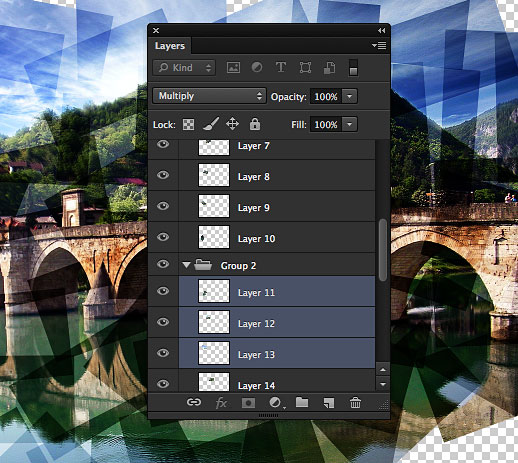518x463 pixels.
Task: Hide Layer 9 with its eye icon
Action: (x=163, y=206)
